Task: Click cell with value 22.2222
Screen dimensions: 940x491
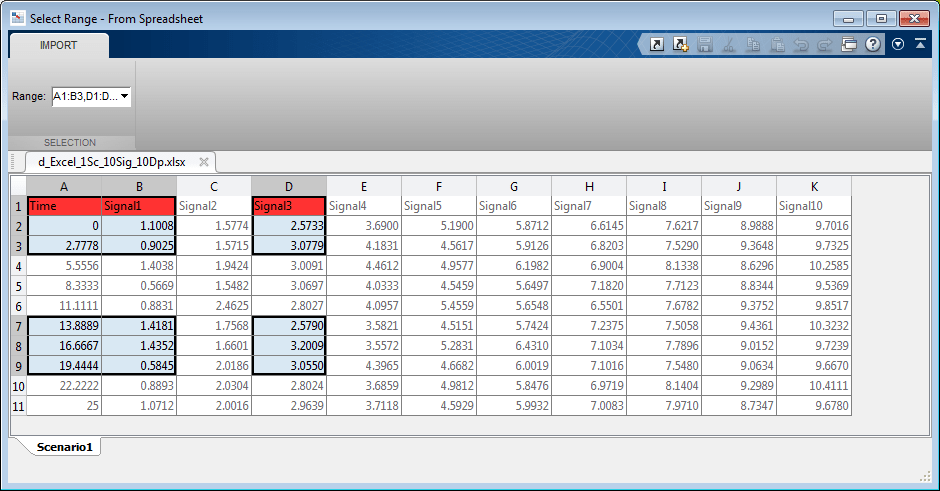Action: coord(64,386)
